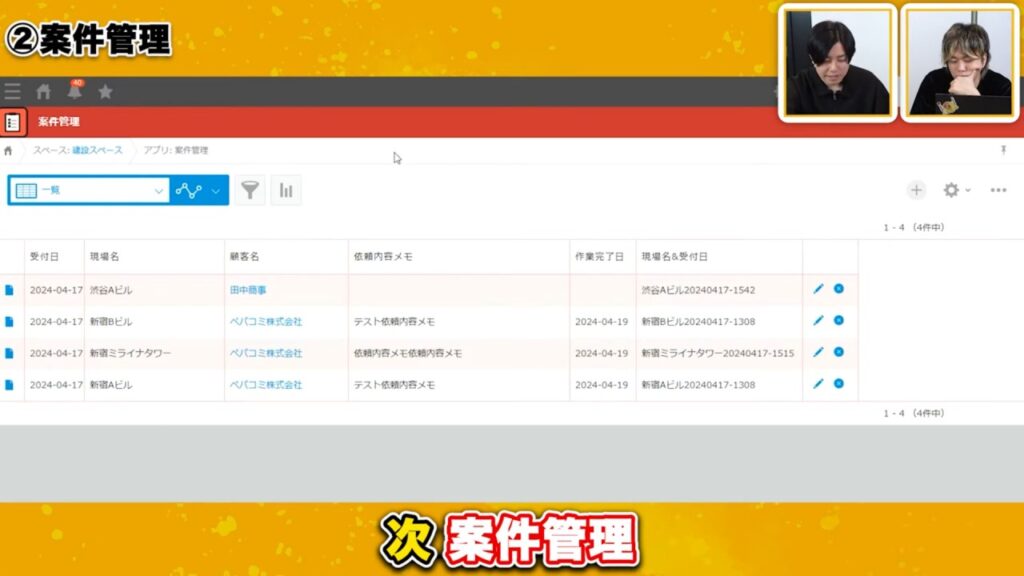Open the 建設スペース breadcrumb link

point(97,149)
